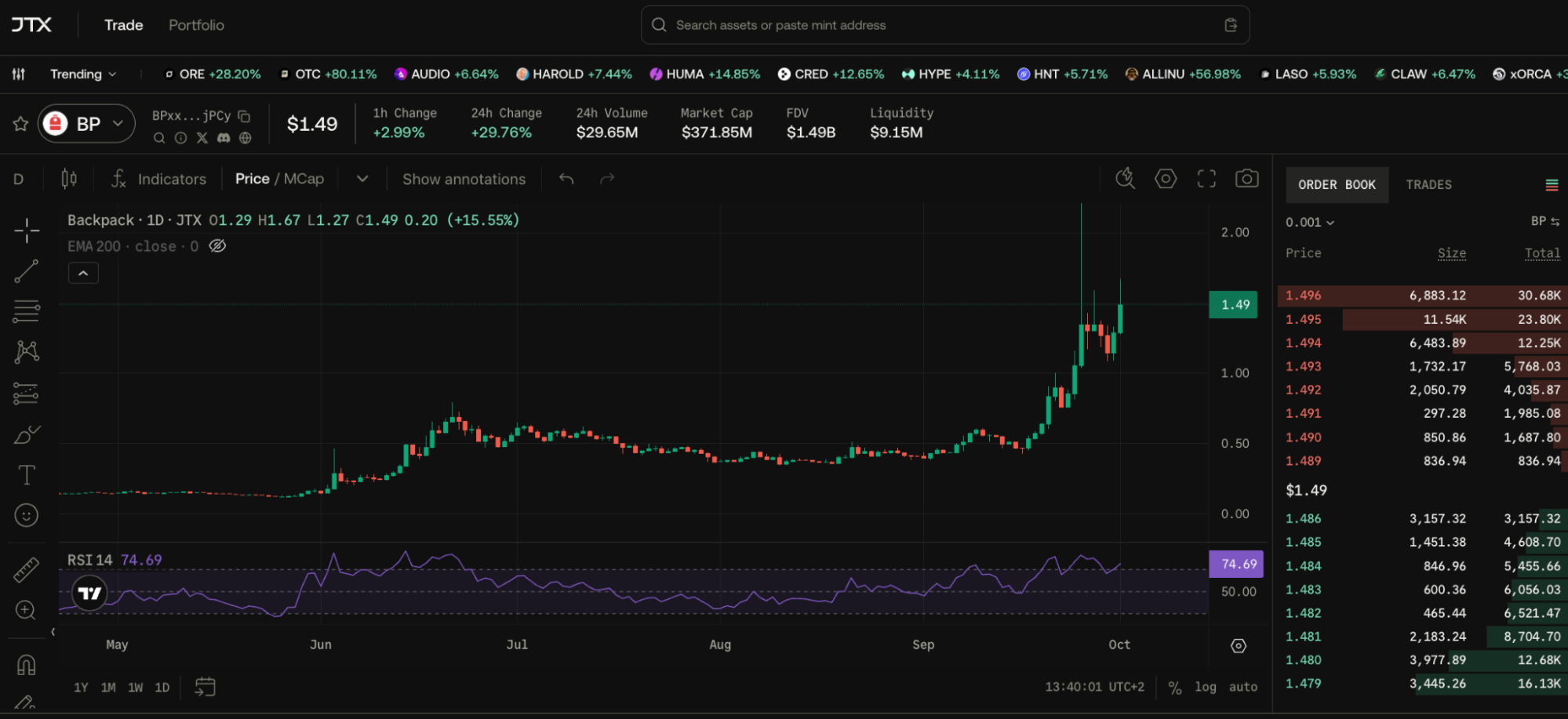The image size is (1568, 719).
Task: Toggle auto scale on price axis
Action: tap(1243, 687)
